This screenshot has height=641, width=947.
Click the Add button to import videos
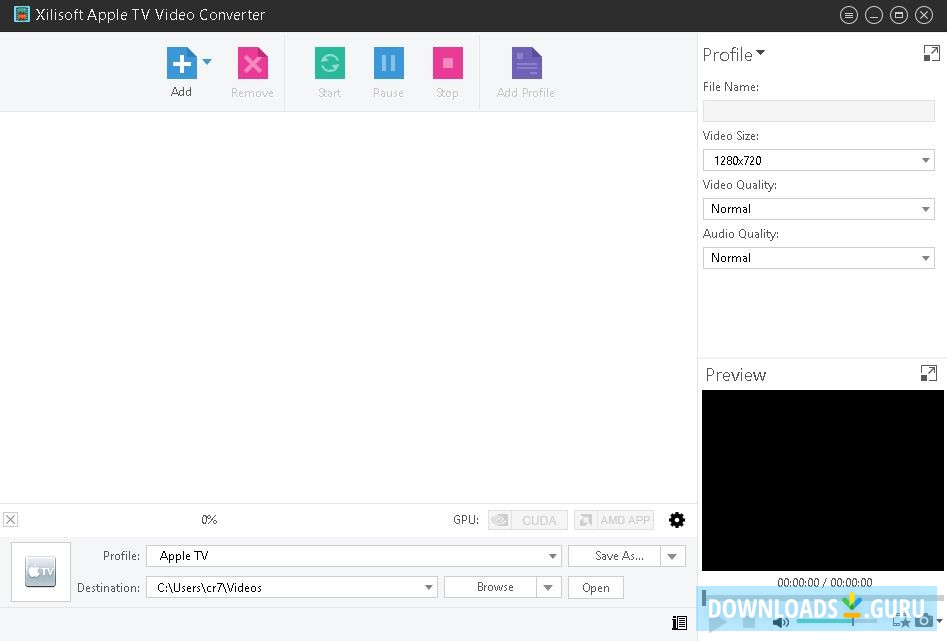tap(181, 63)
